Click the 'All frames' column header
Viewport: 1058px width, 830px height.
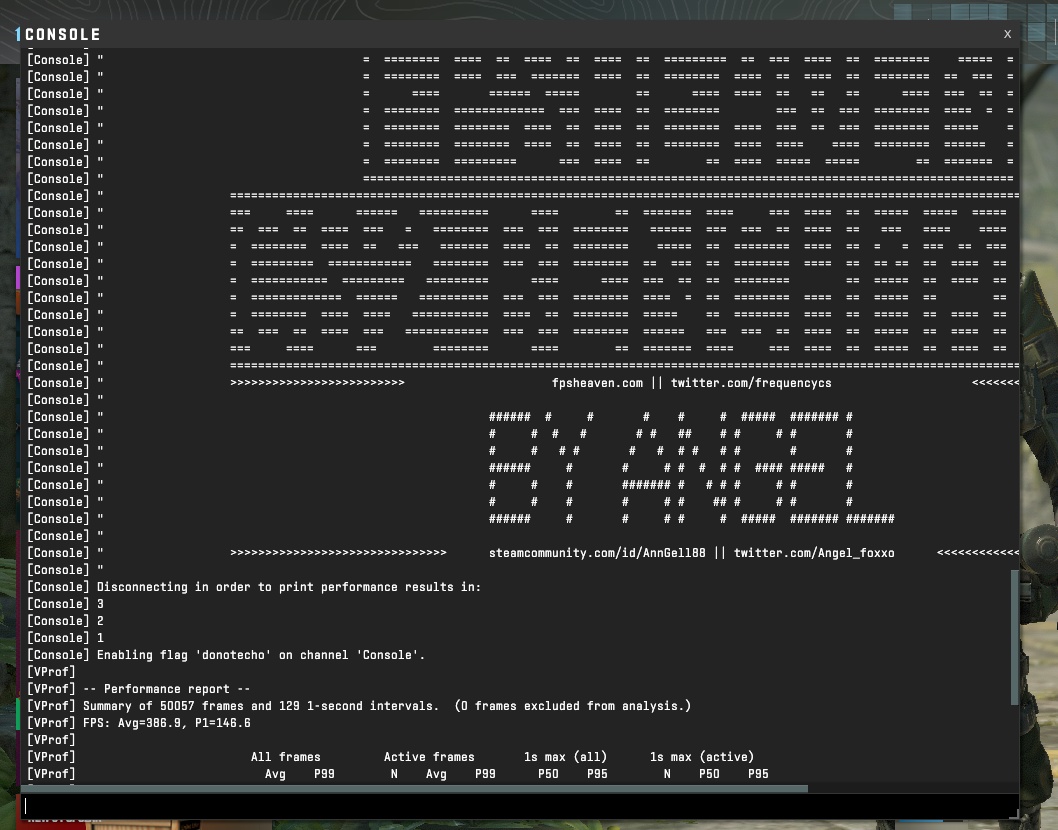click(x=286, y=757)
